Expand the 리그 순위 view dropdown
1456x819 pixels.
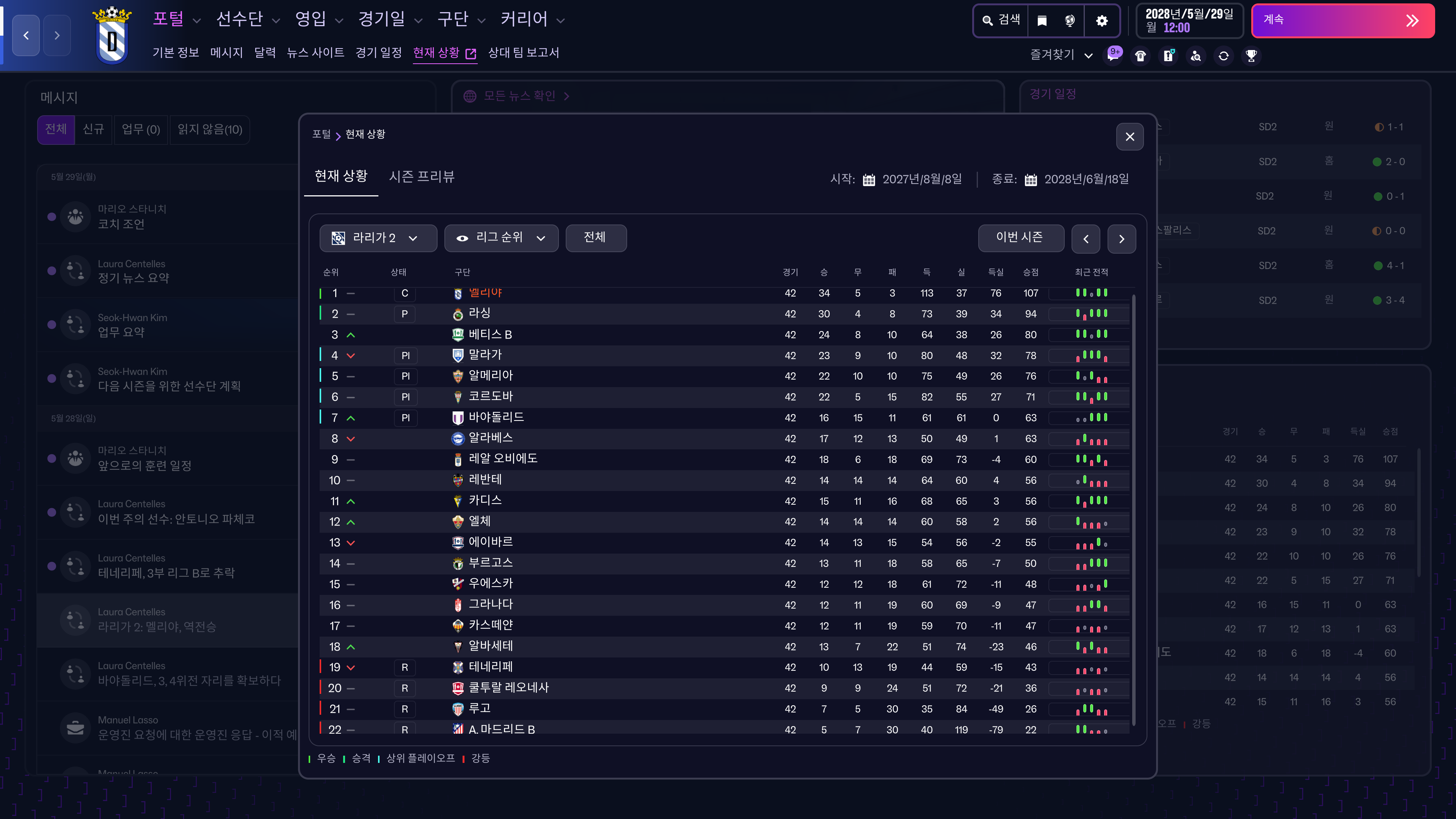(x=501, y=238)
